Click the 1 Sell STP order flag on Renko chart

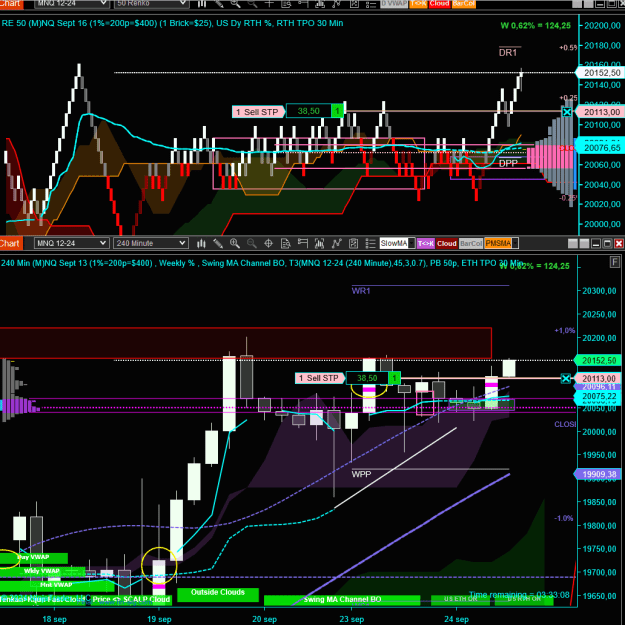tap(258, 112)
